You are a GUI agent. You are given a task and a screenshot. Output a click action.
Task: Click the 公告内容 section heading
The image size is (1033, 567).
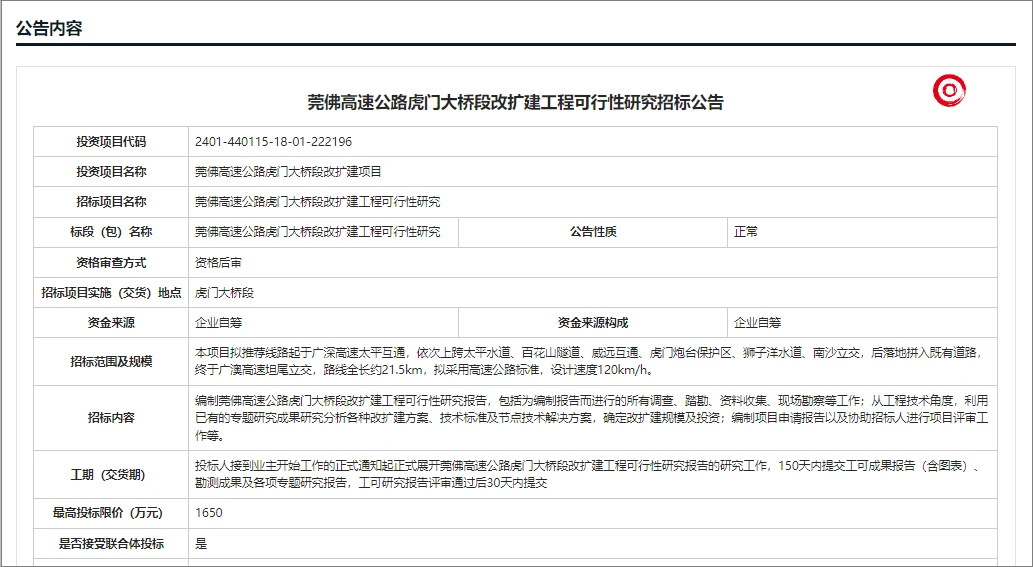(x=49, y=28)
